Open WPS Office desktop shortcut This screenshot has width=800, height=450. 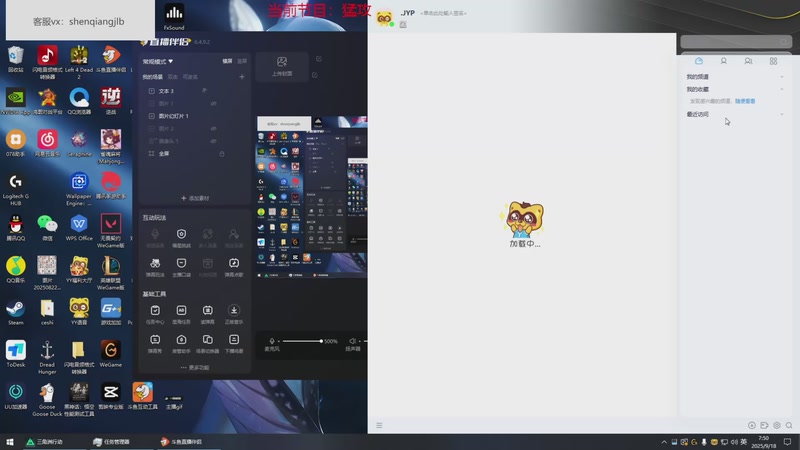[79, 228]
